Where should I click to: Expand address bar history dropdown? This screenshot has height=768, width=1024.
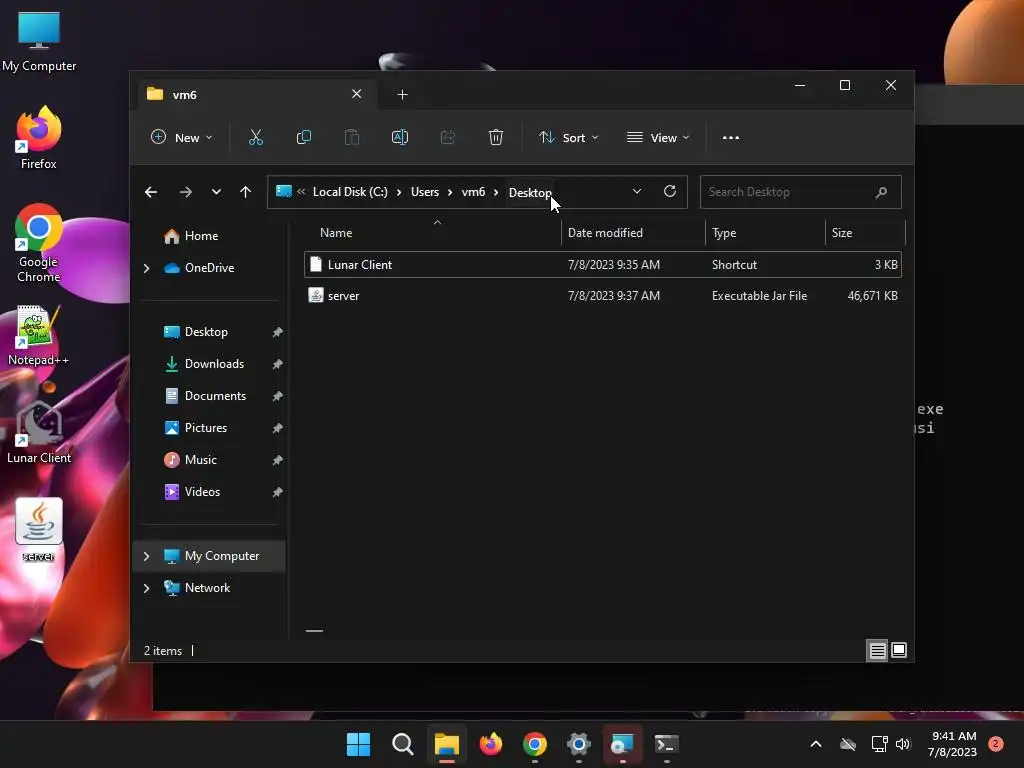click(x=637, y=191)
